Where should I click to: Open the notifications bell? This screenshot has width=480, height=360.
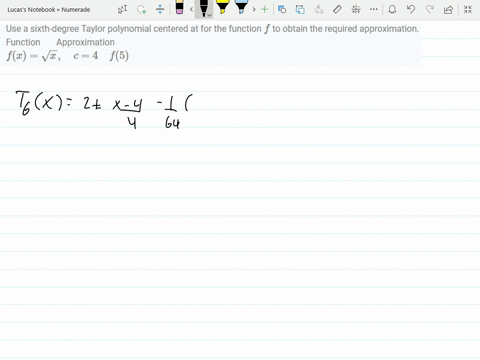pyautogui.click(x=392, y=9)
